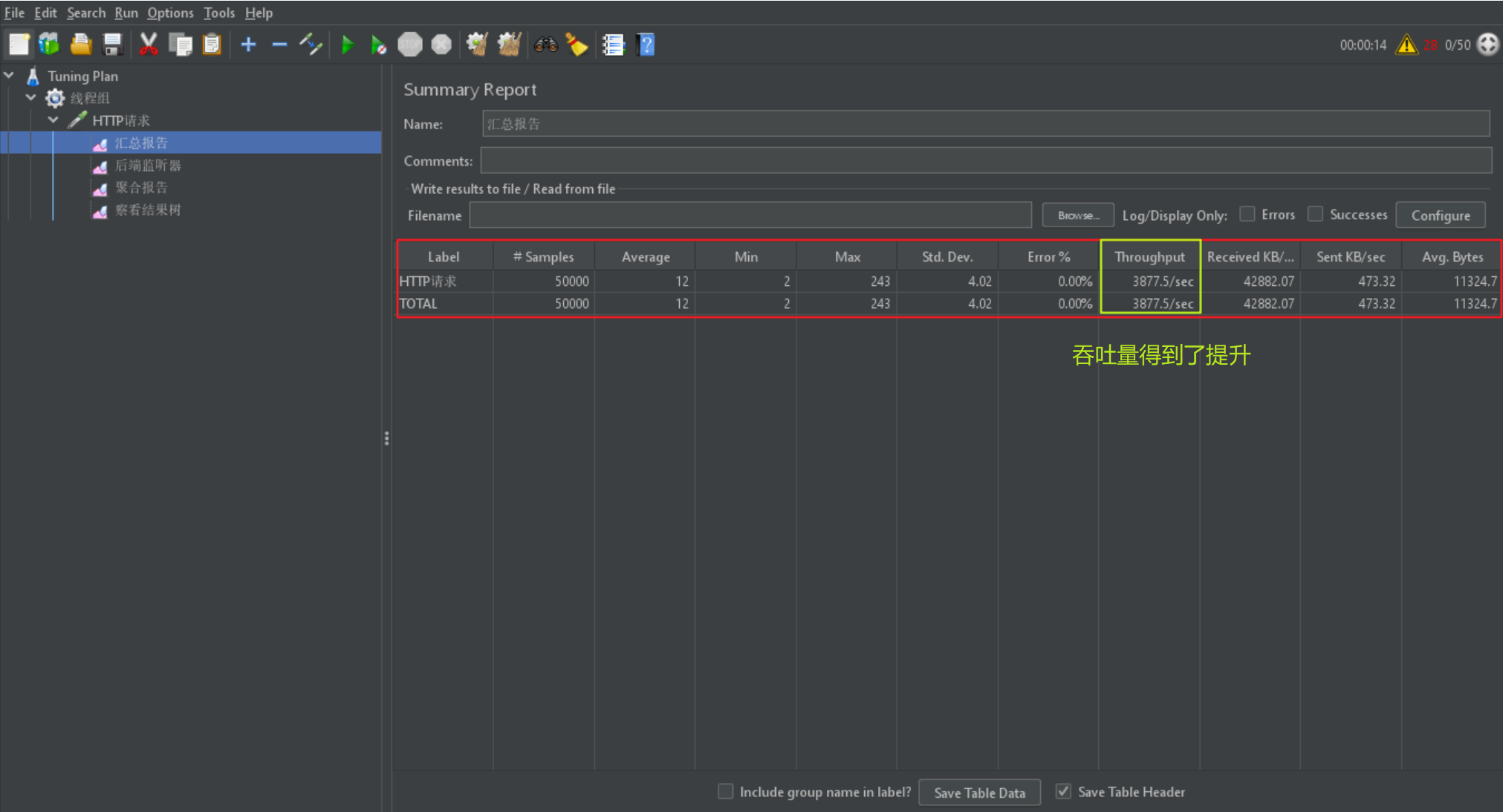Click the panel divider handle dots
The height and width of the screenshot is (812, 1503).
386,438
